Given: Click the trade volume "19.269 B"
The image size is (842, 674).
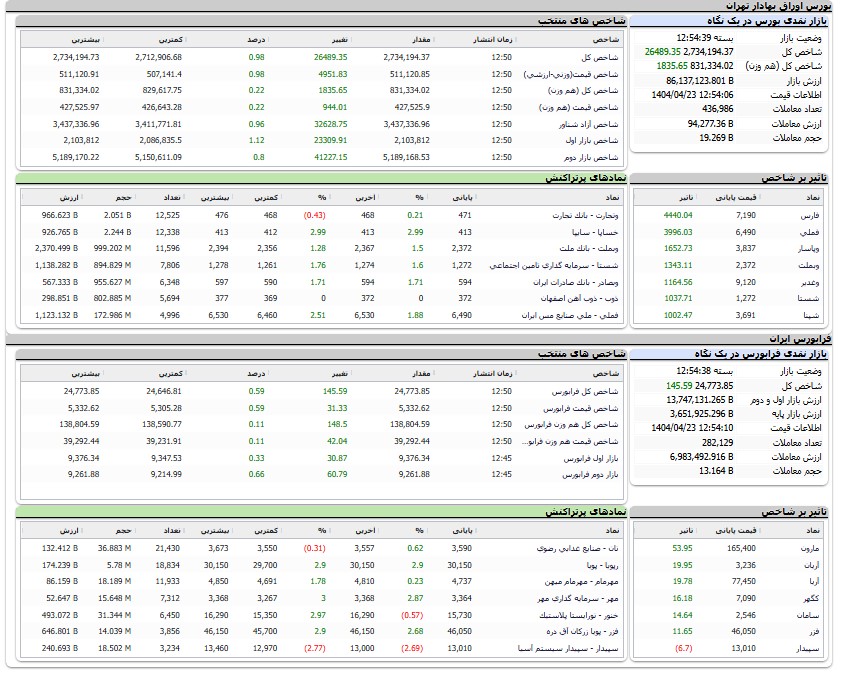Looking at the screenshot, I should 716,138.
